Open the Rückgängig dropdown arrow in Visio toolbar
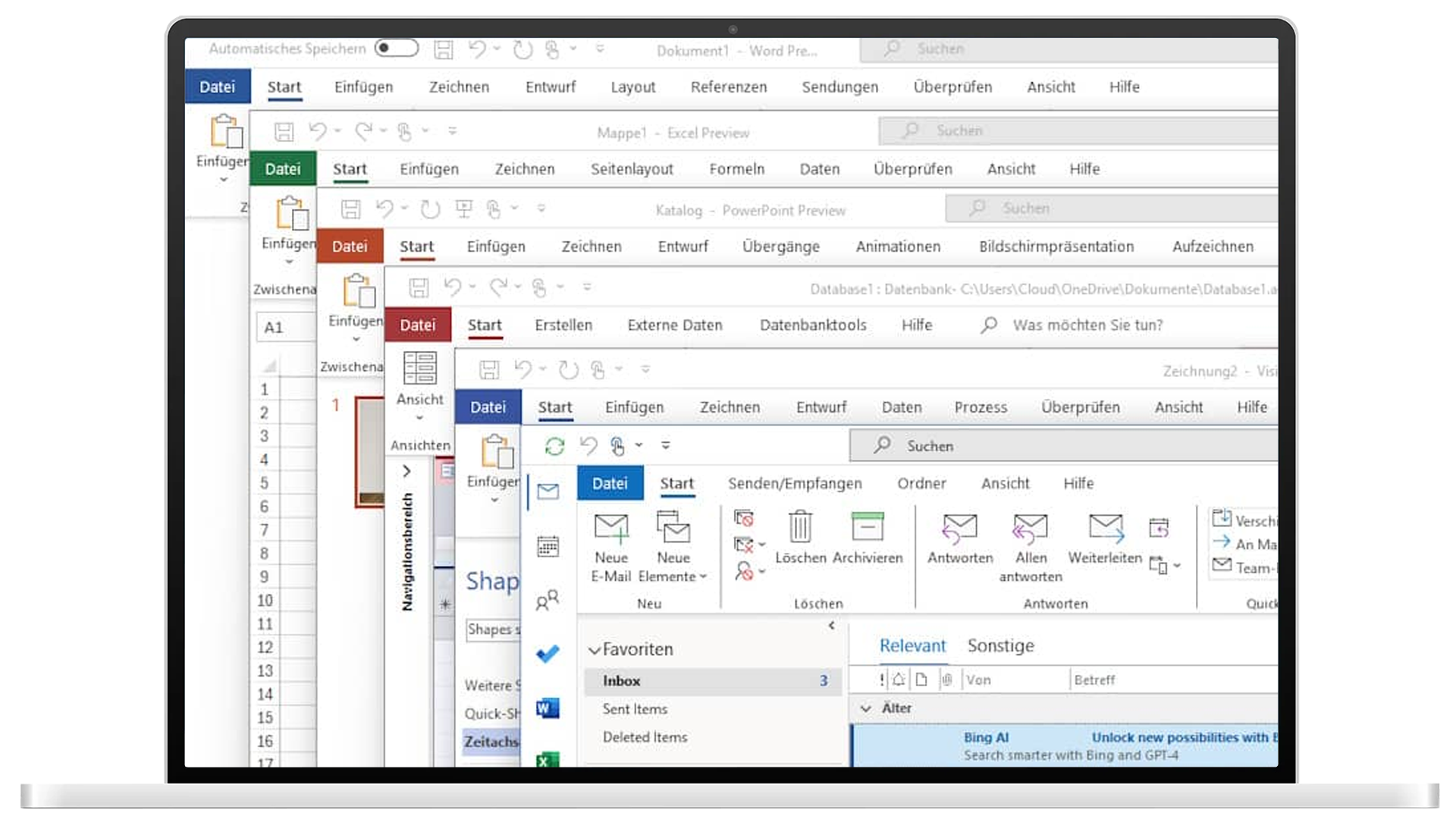This screenshot has width=1456, height=819. 541,369
